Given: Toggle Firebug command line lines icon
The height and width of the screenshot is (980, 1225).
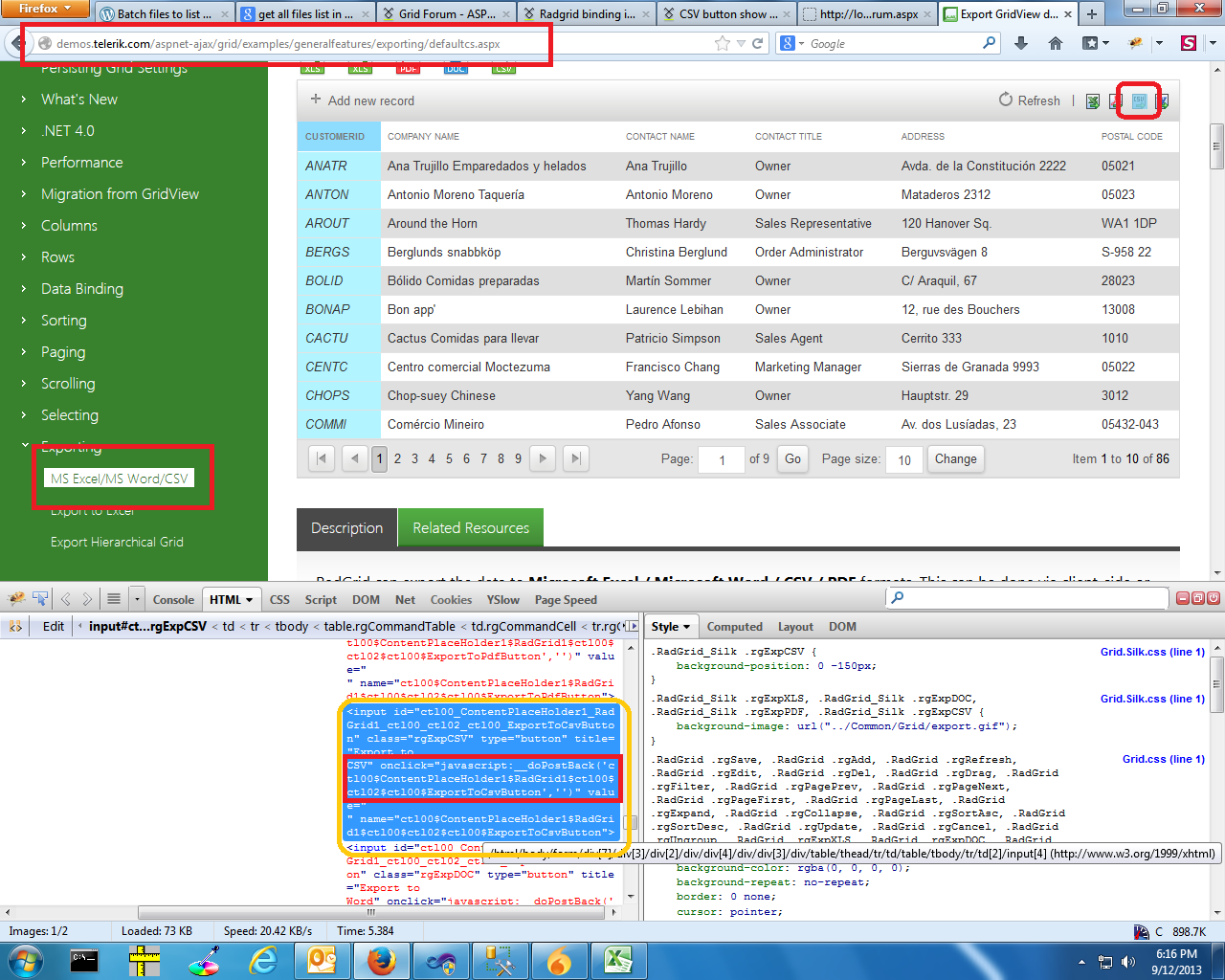Looking at the screenshot, I should click(x=114, y=599).
